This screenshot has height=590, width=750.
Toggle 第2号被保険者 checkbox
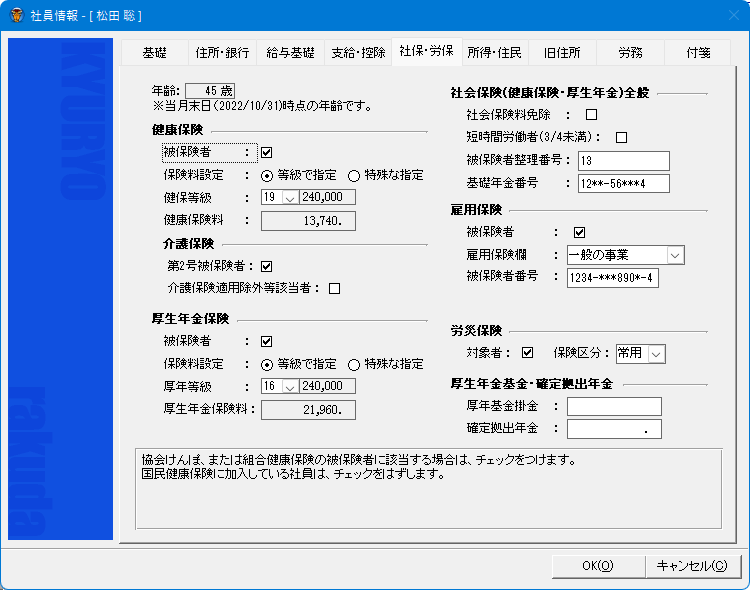(x=266, y=267)
